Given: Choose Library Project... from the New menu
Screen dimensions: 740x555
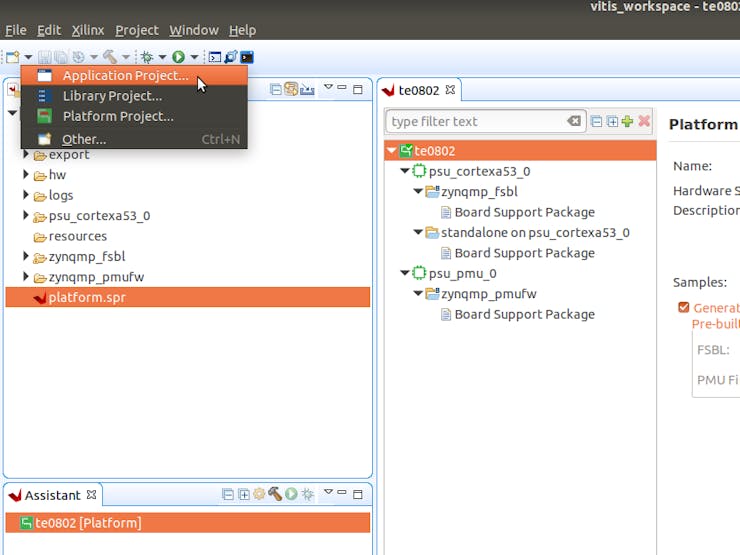Looking at the screenshot, I should [x=134, y=96].
